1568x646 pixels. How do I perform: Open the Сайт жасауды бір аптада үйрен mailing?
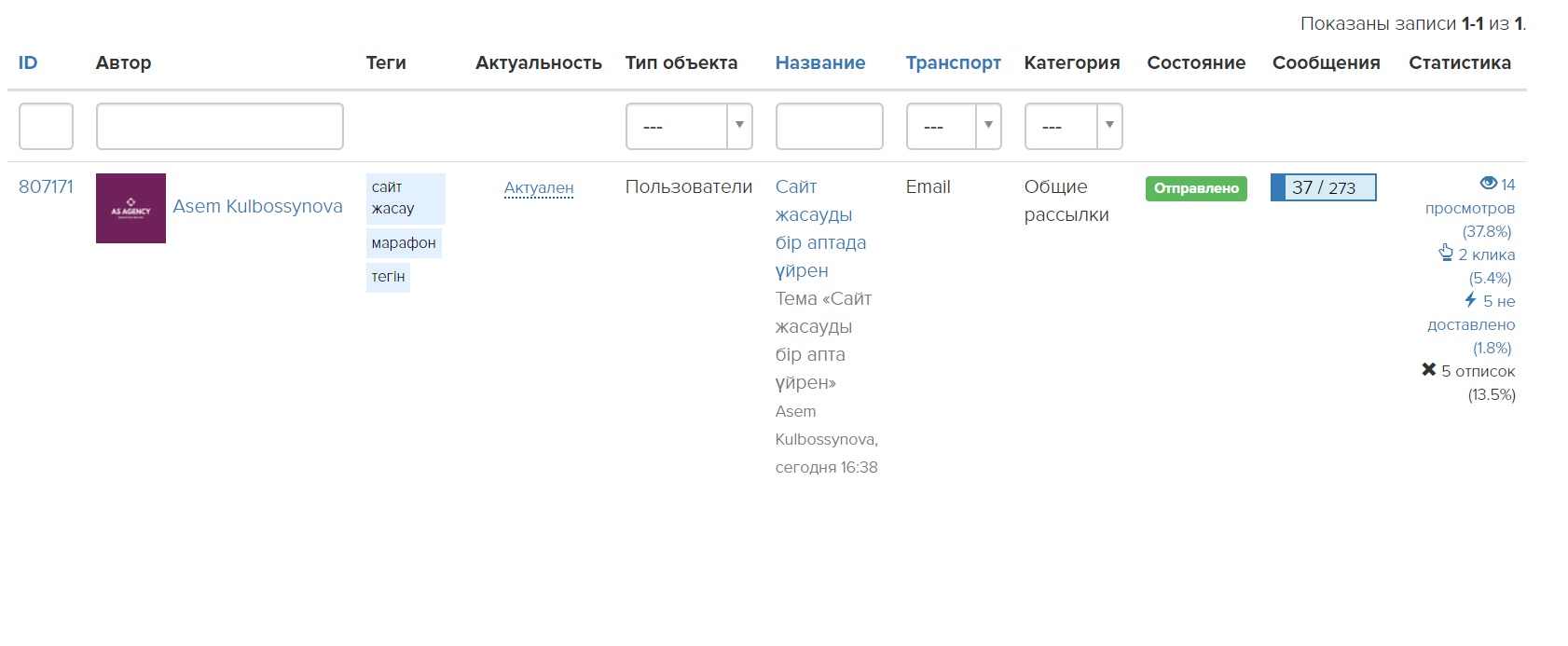[819, 228]
